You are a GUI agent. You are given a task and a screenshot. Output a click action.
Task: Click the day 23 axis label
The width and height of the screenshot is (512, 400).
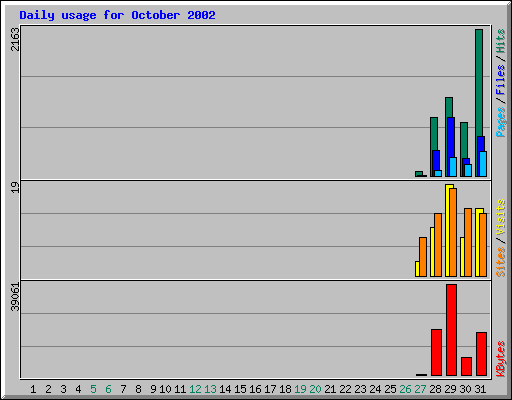[360, 389]
